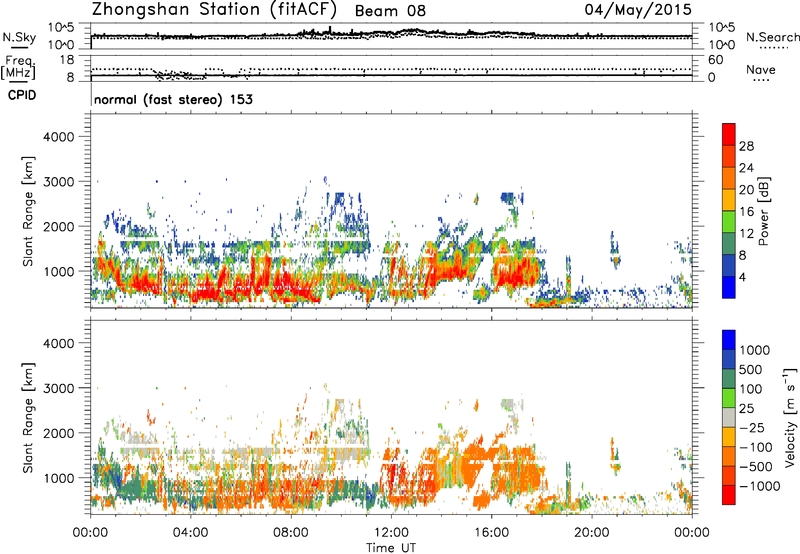
Task: Click the 'N.Search' legend label
Action: tap(772, 37)
